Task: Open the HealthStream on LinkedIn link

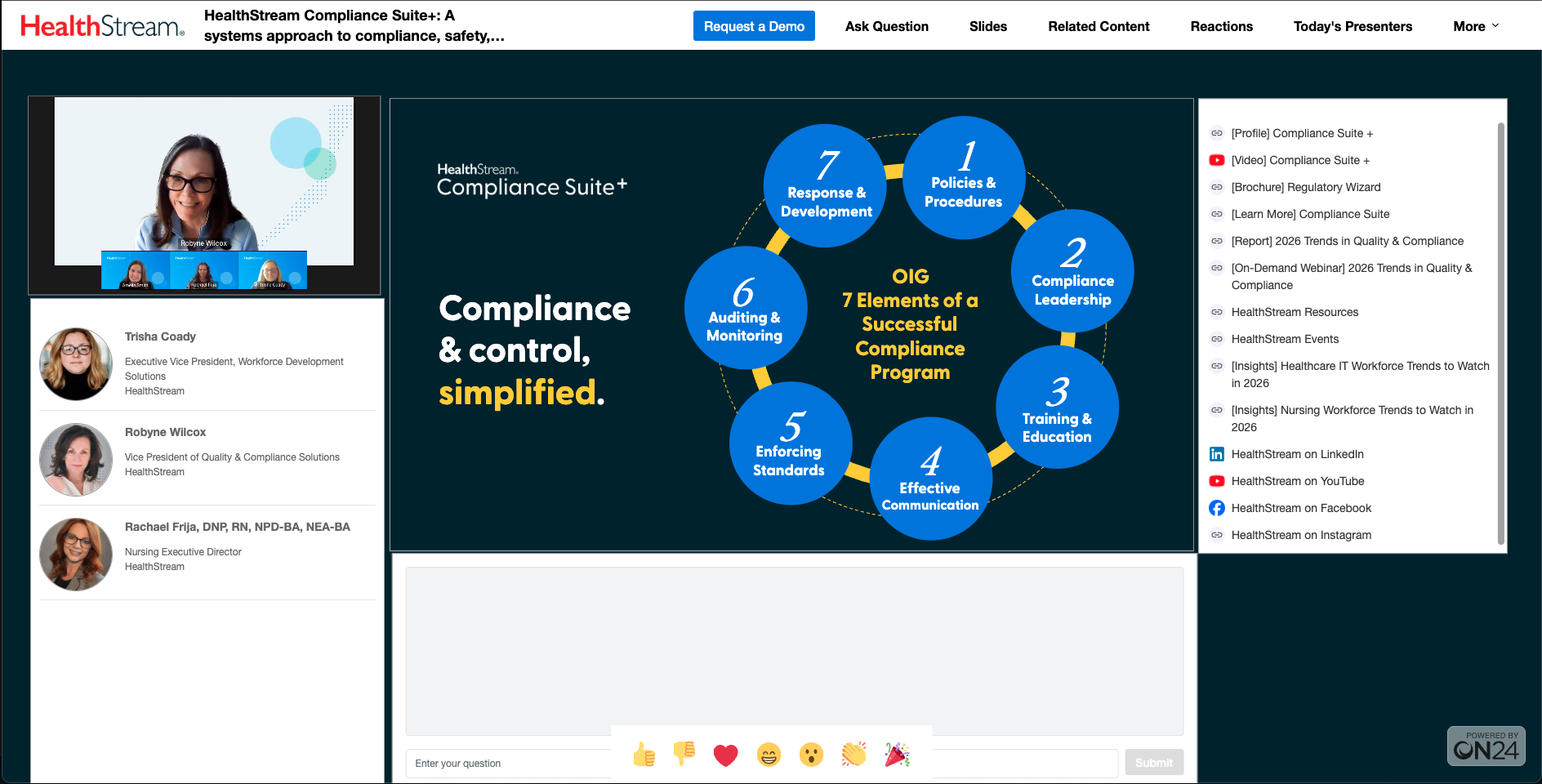Action: 1297,454
